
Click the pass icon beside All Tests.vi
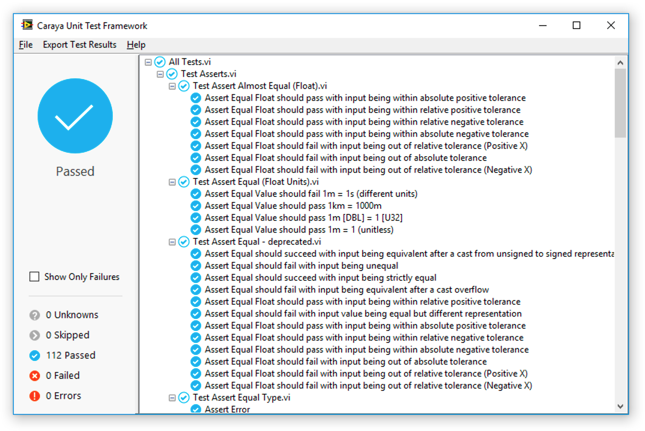[160, 62]
